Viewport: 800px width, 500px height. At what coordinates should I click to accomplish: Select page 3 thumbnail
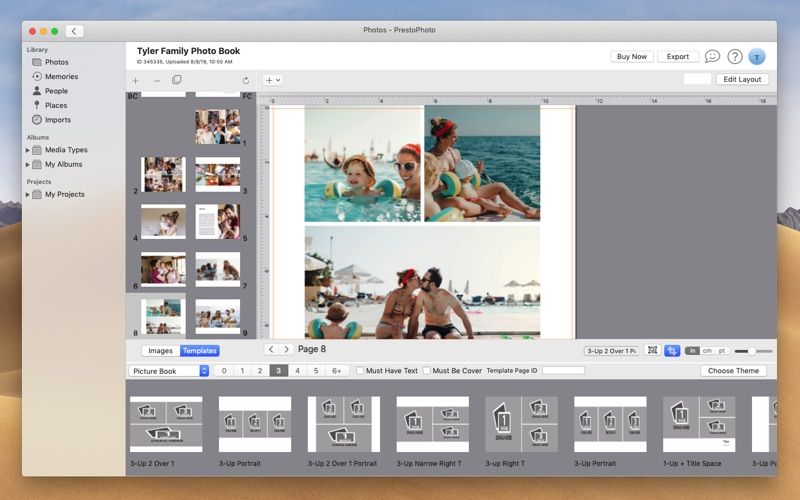(x=218, y=174)
